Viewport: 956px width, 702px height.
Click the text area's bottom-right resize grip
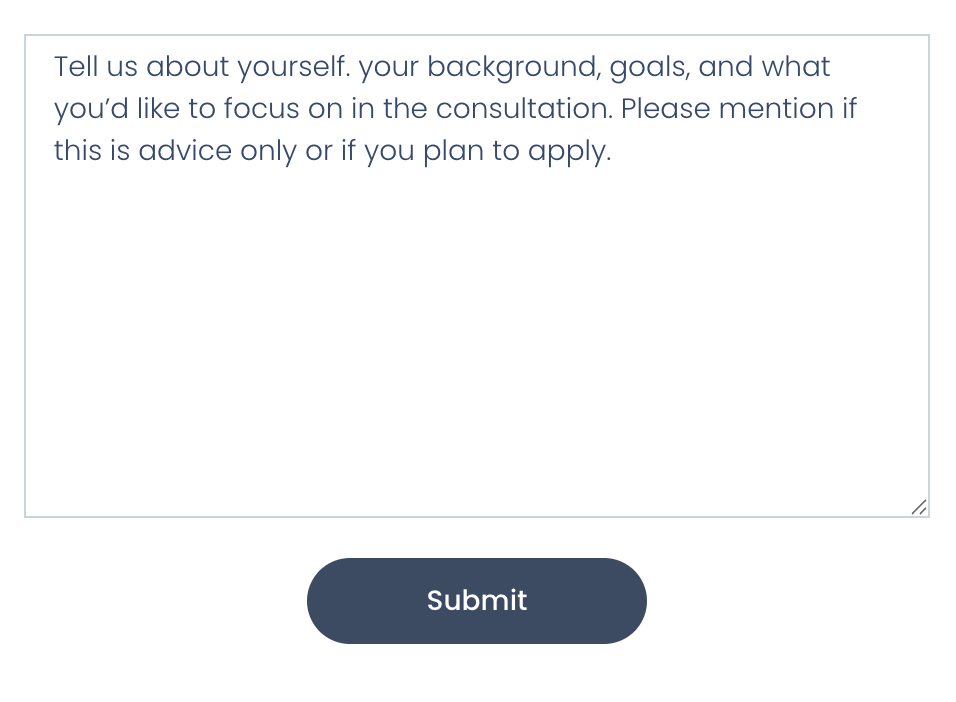tap(919, 507)
